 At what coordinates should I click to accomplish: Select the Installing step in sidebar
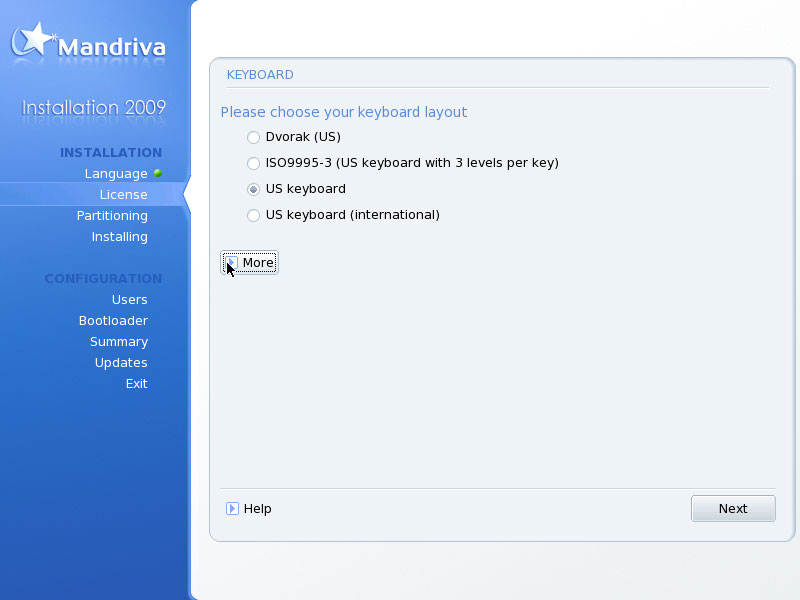119,237
